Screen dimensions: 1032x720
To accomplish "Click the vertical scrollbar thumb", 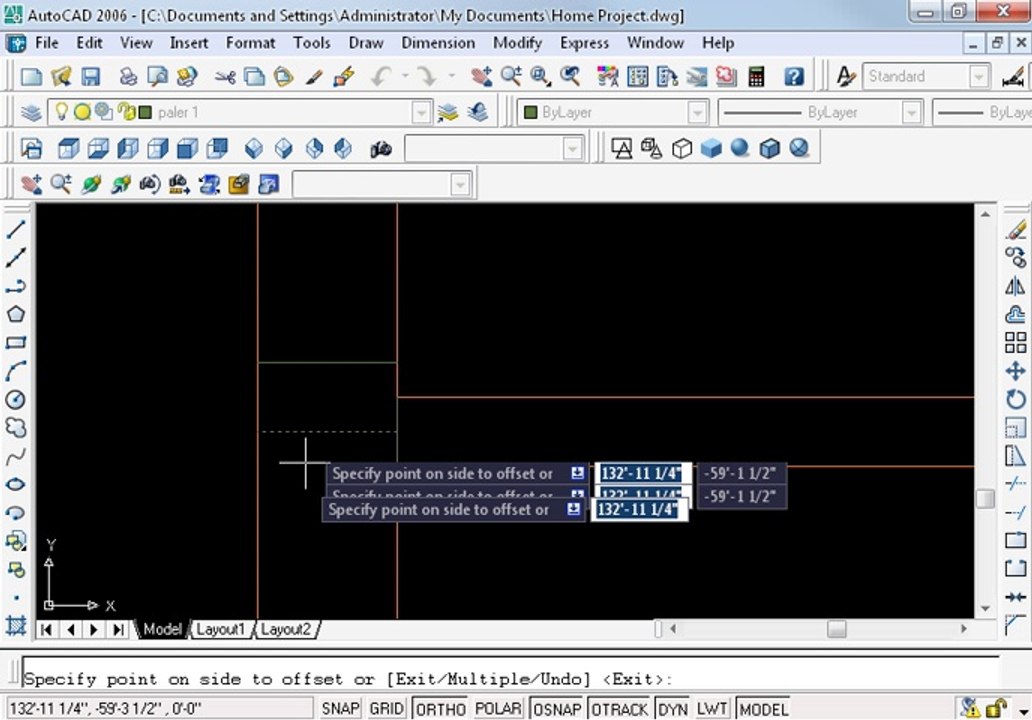I will coord(985,499).
